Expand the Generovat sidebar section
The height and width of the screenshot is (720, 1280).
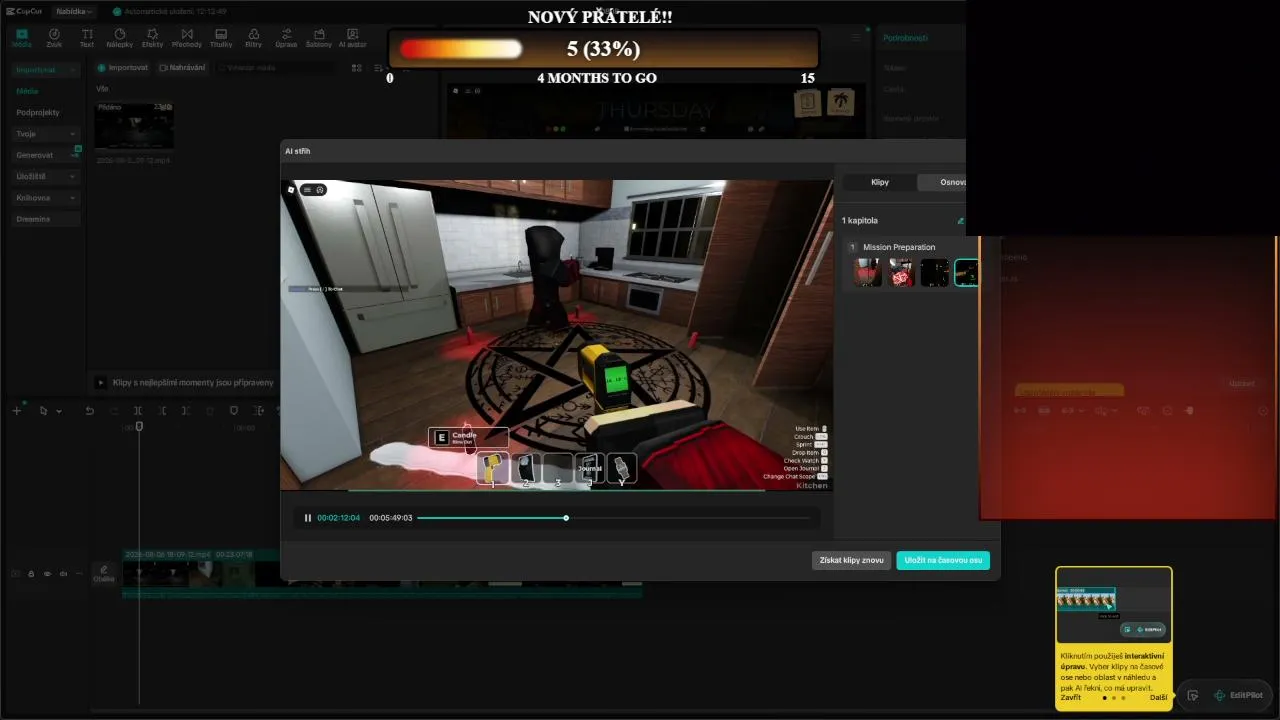[46, 155]
